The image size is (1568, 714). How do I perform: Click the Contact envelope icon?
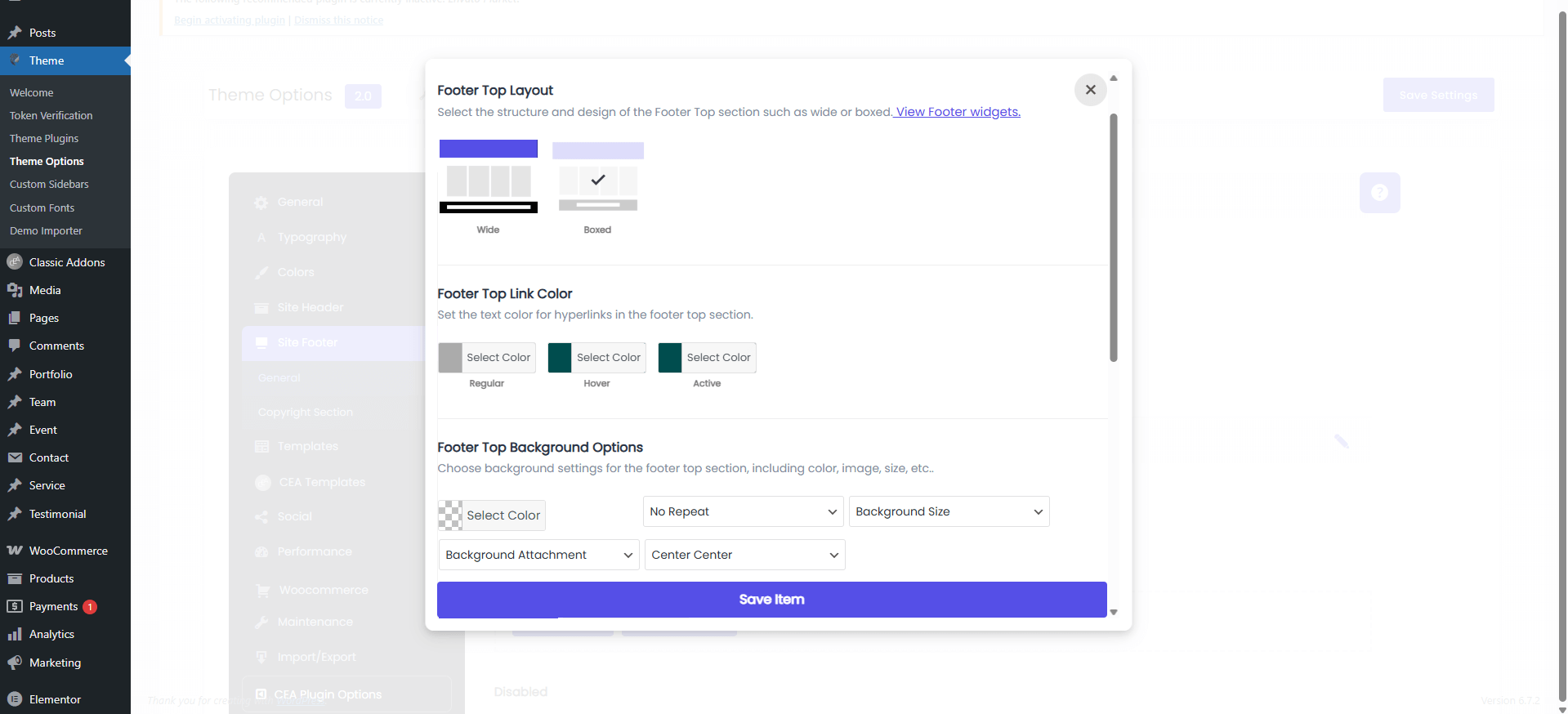coord(15,457)
